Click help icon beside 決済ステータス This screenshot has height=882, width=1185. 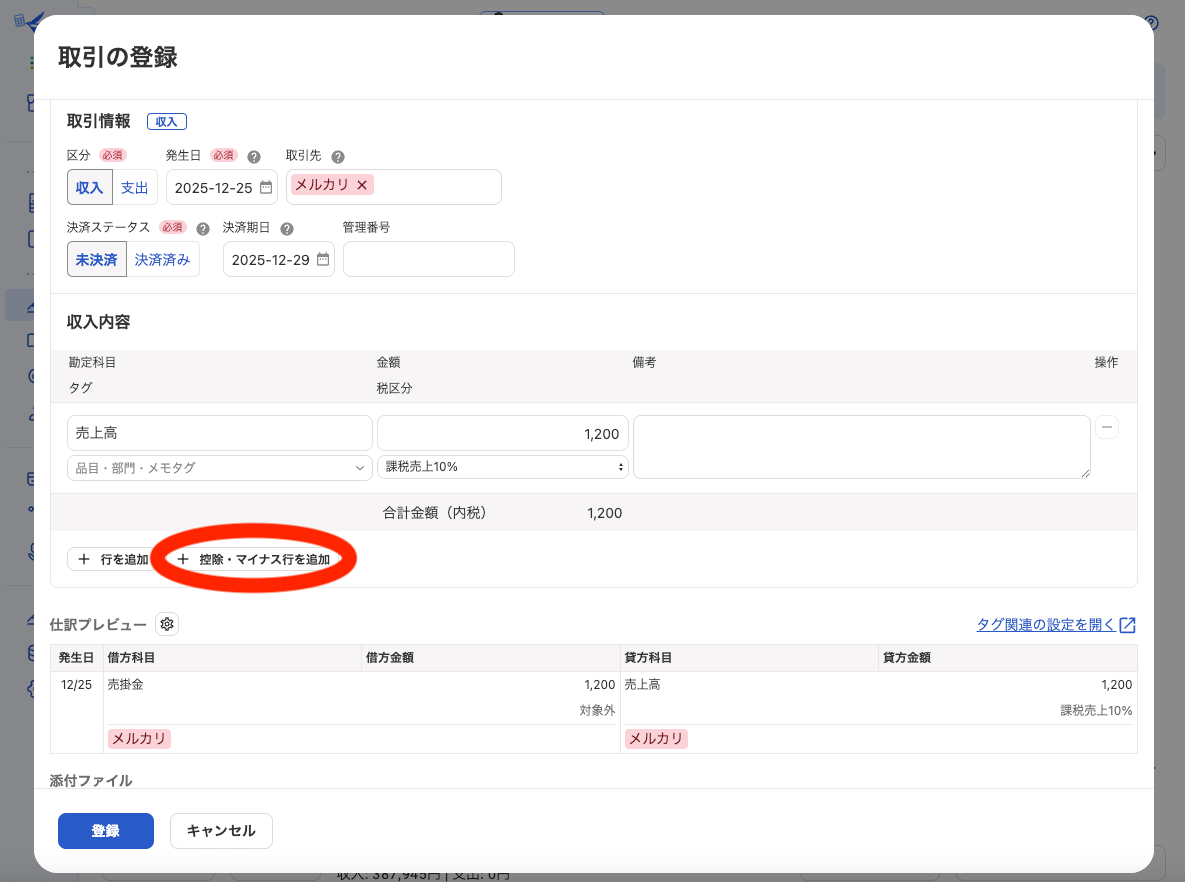203,228
